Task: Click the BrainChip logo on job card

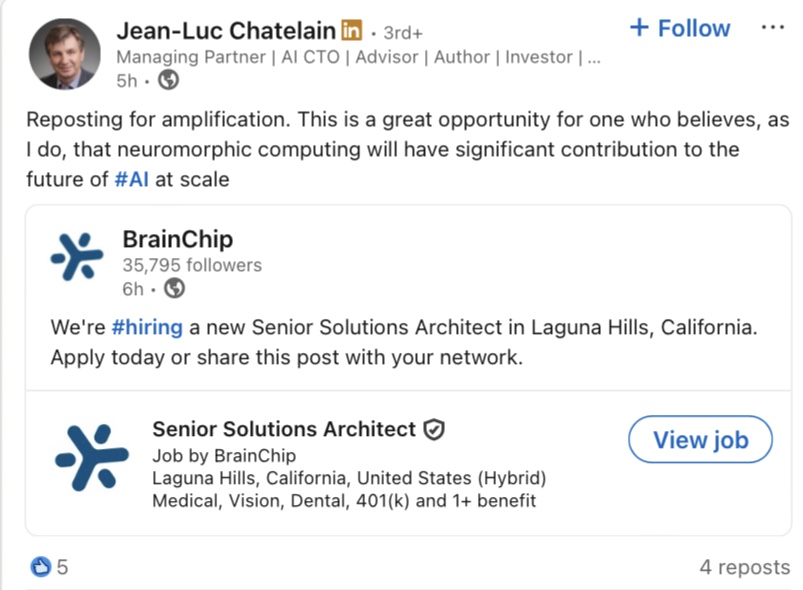Action: pos(91,457)
